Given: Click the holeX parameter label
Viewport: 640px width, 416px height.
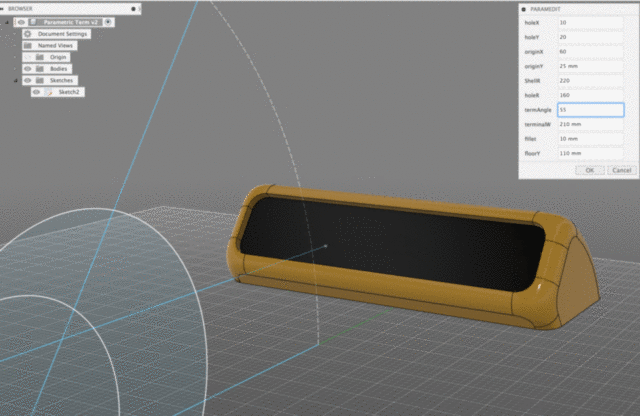Looking at the screenshot, I should [532, 22].
